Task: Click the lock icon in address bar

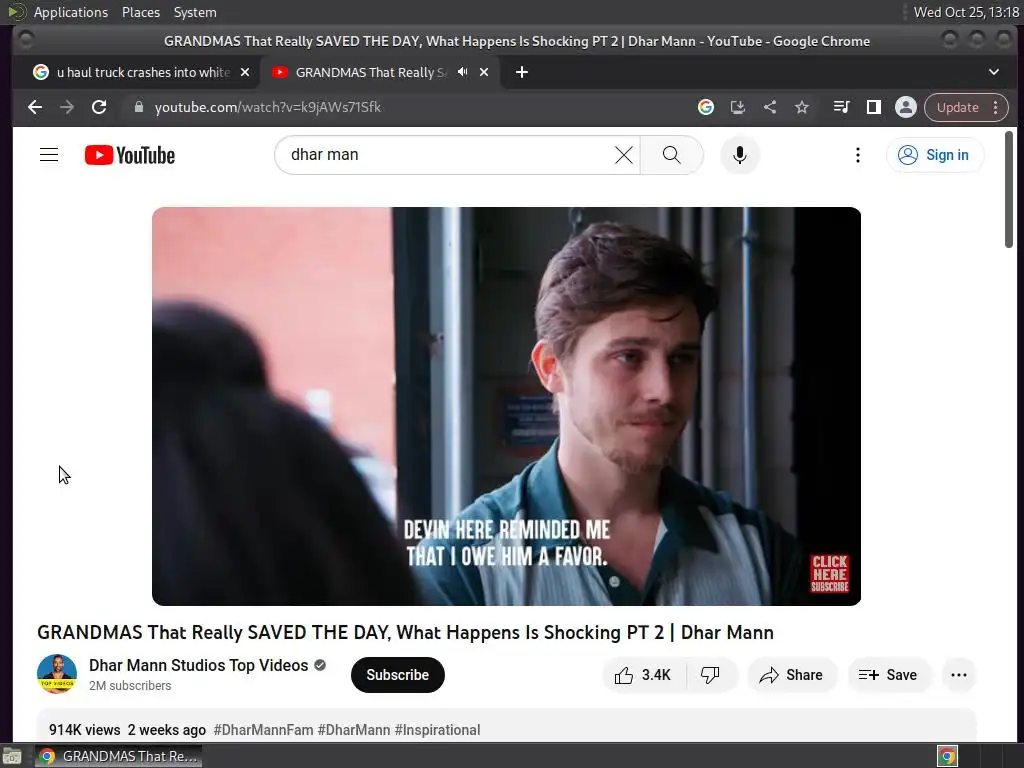Action: (x=138, y=107)
